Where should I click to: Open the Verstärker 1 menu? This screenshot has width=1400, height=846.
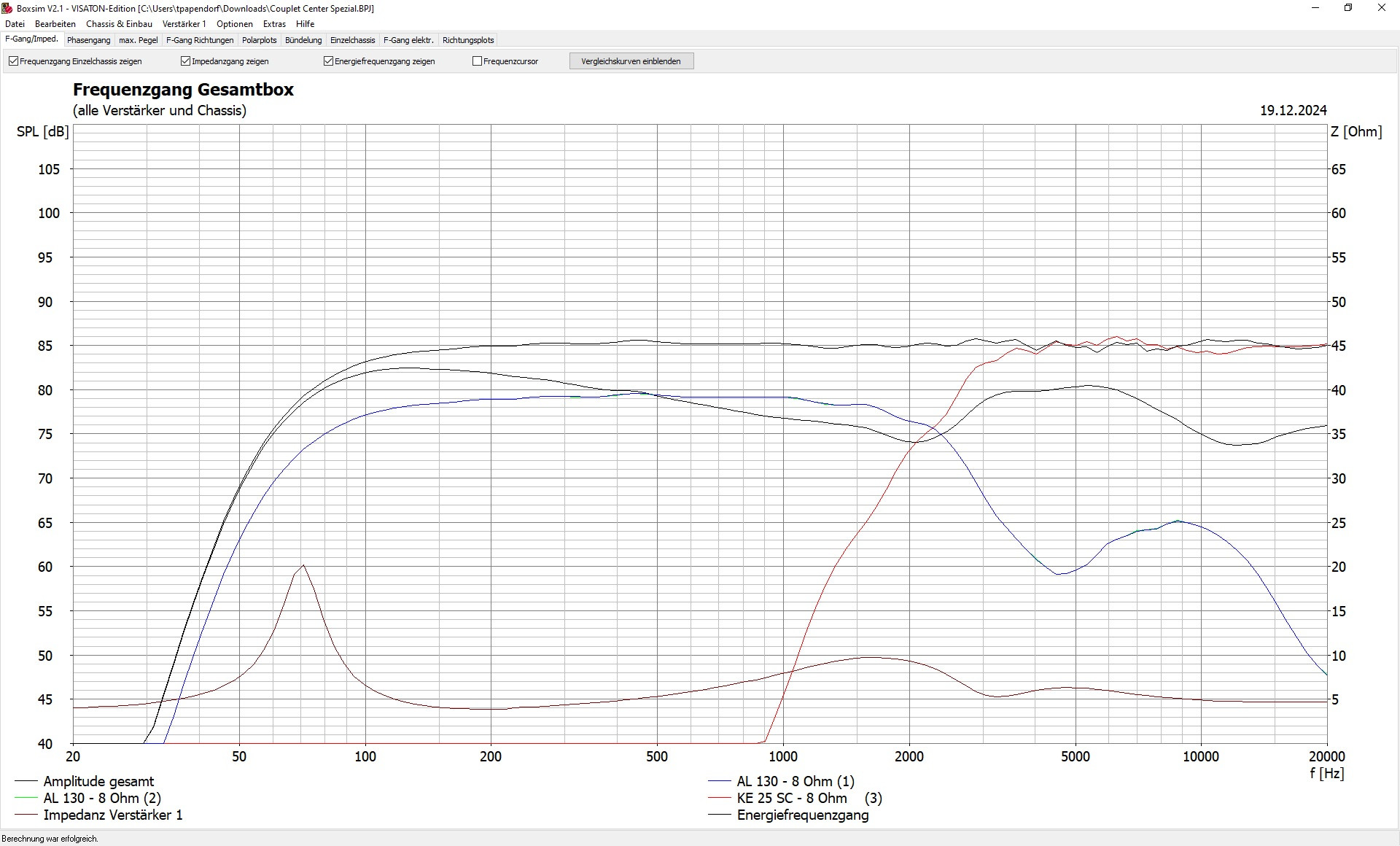[x=184, y=24]
